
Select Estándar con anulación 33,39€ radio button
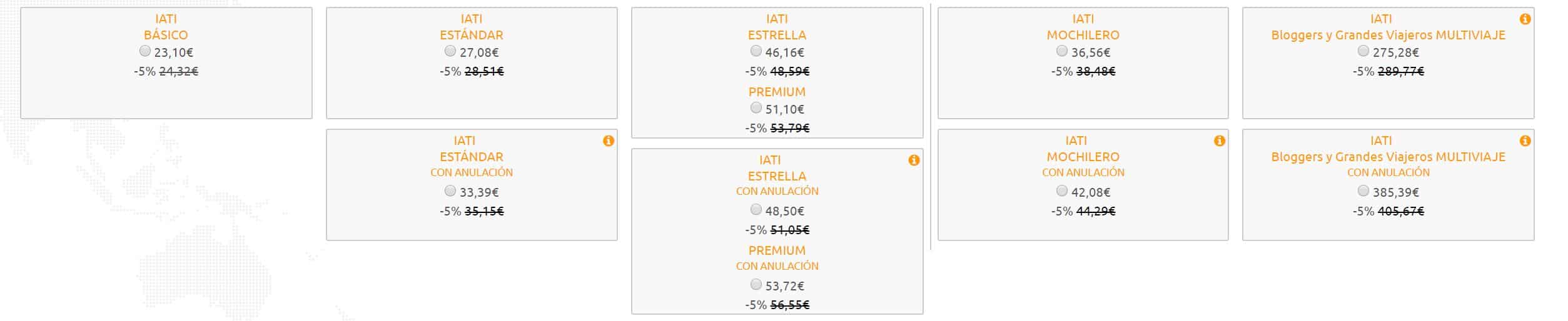[450, 191]
